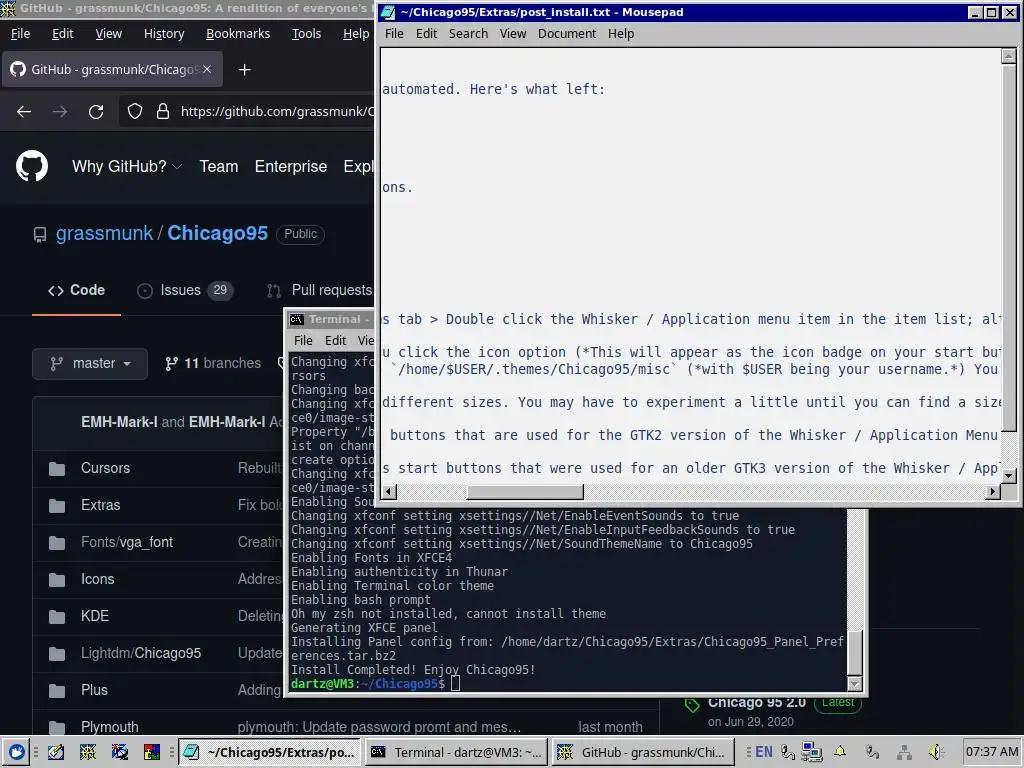Screen dimensions: 1024x768
Task: Click the Terminal scrollbar down arrow
Action: click(x=854, y=684)
